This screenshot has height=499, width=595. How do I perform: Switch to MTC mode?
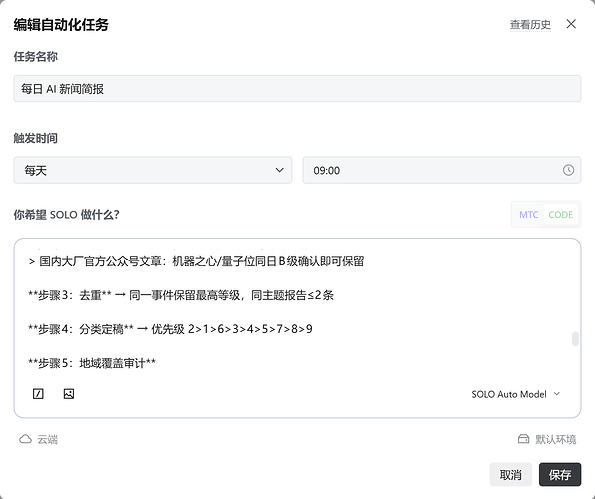[x=528, y=214]
